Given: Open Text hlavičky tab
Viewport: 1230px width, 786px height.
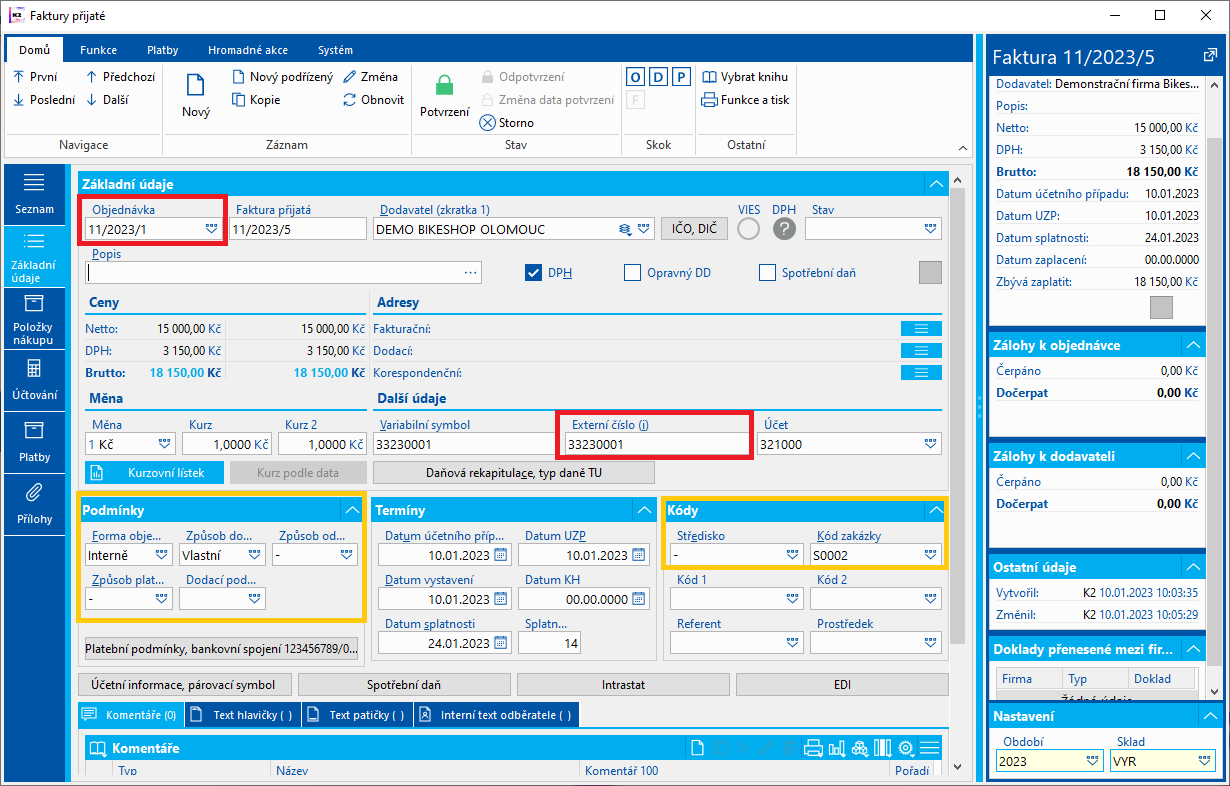Looking at the screenshot, I should pos(243,715).
